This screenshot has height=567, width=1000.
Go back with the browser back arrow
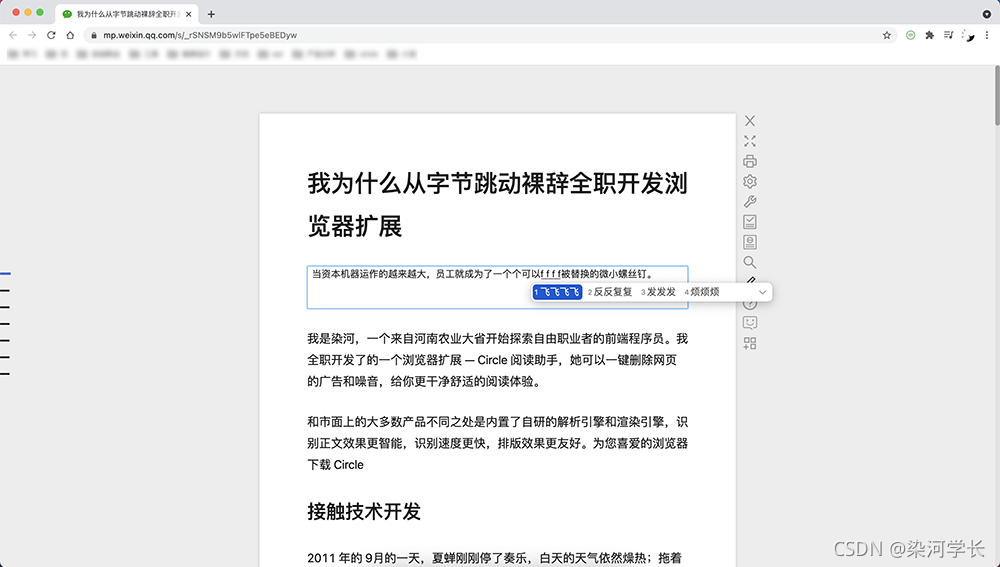point(13,35)
